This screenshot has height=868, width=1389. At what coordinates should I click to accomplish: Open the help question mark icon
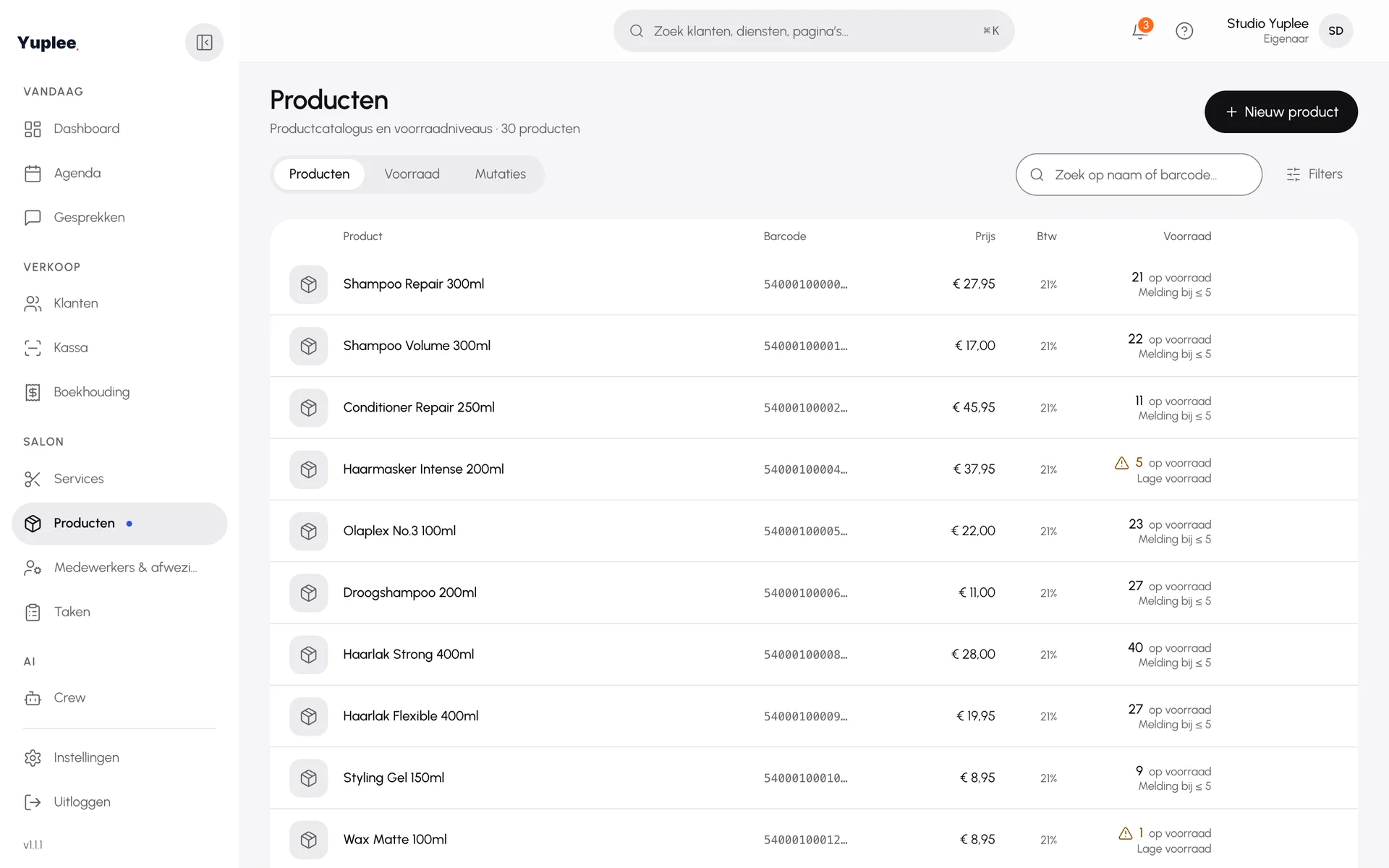pyautogui.click(x=1184, y=31)
